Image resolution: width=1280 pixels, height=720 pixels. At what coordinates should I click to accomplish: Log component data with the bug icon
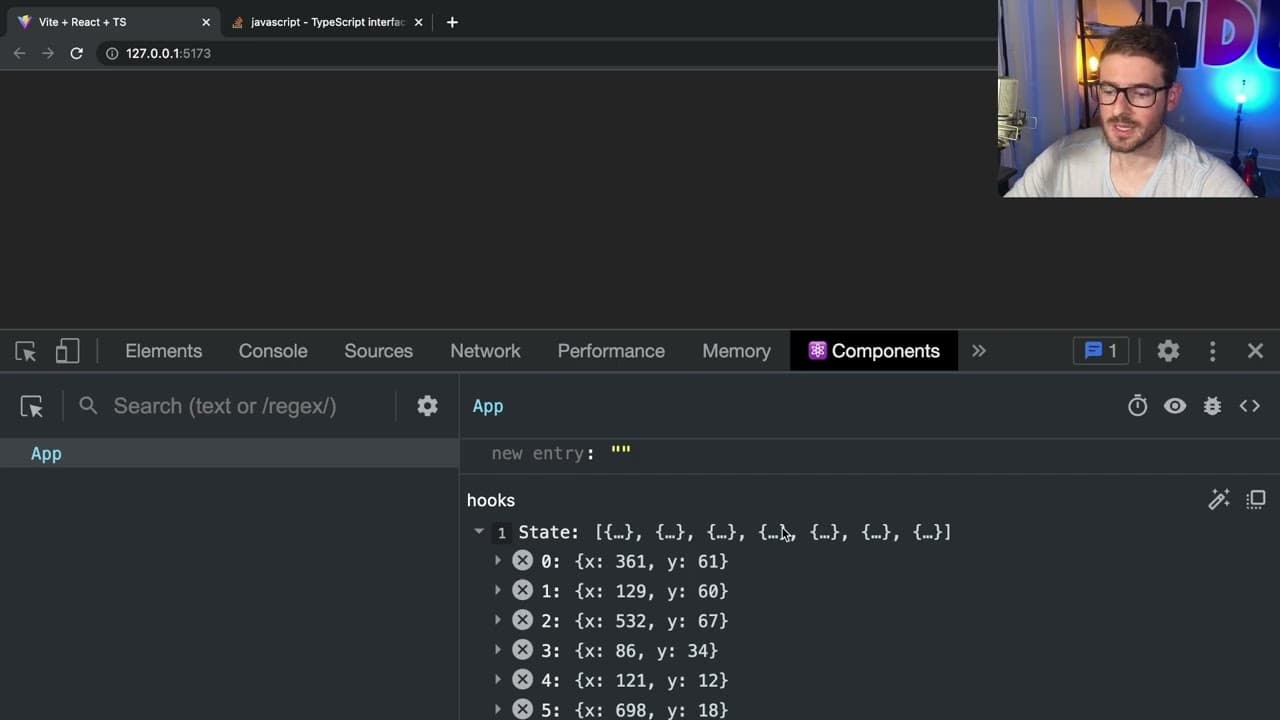1212,406
